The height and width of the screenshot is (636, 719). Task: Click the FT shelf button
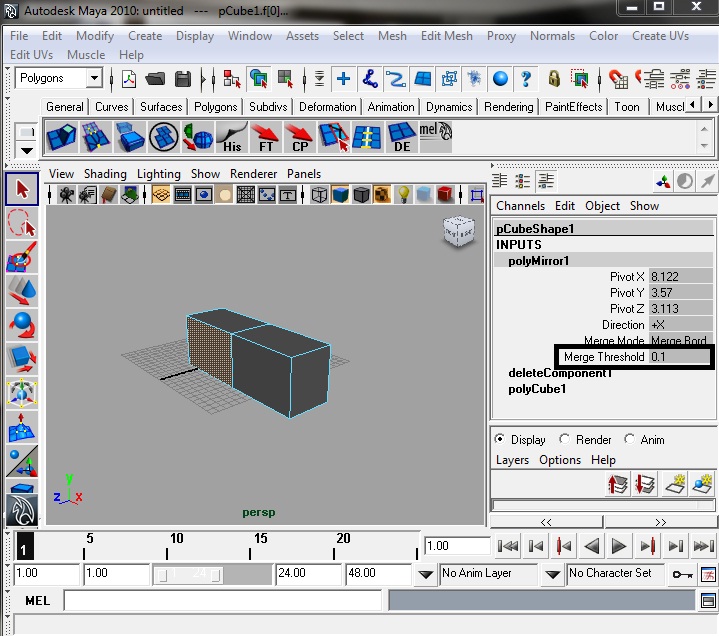(266, 137)
